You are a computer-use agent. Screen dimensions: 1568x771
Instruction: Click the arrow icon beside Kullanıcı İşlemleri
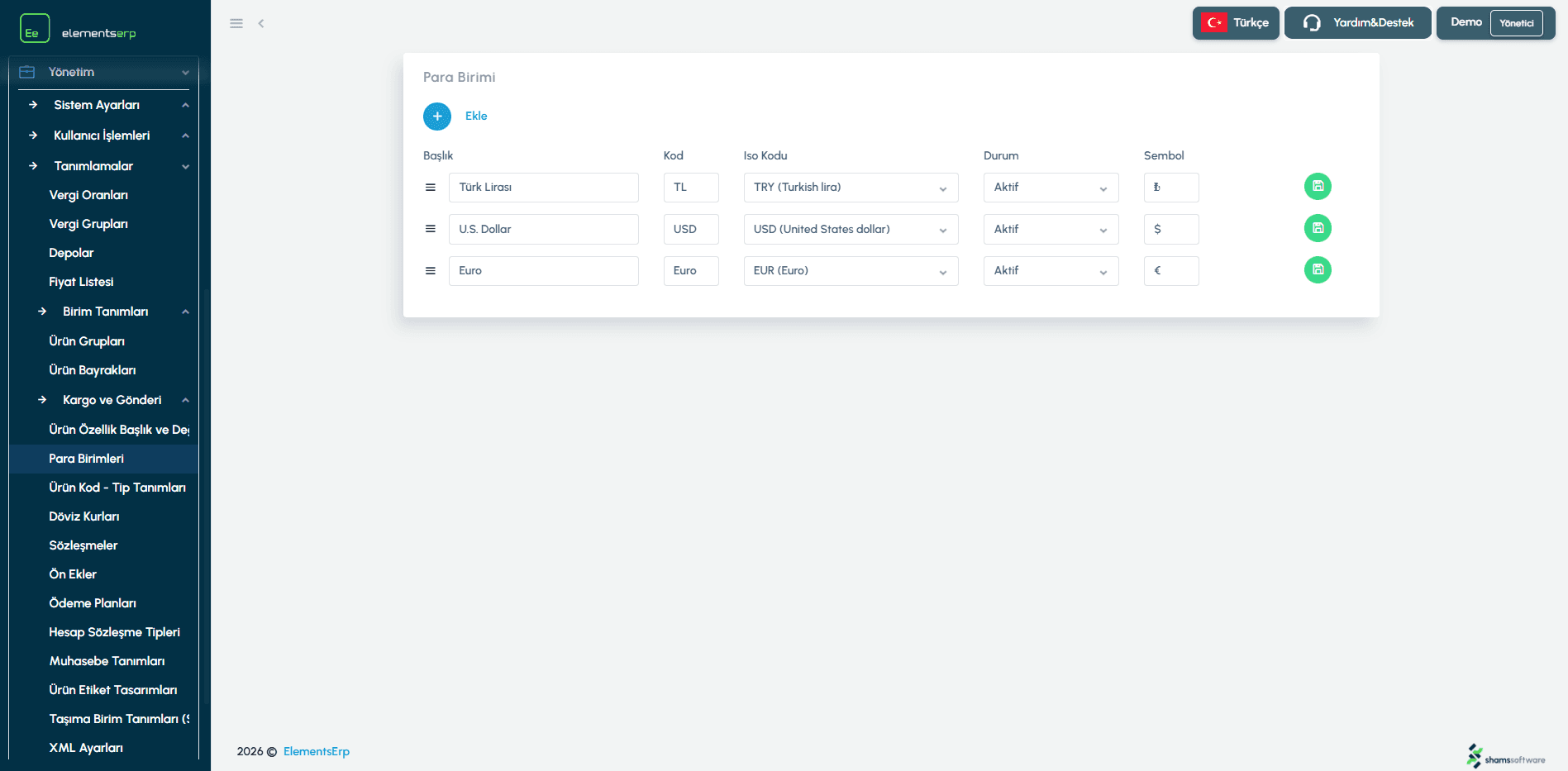click(x=33, y=136)
